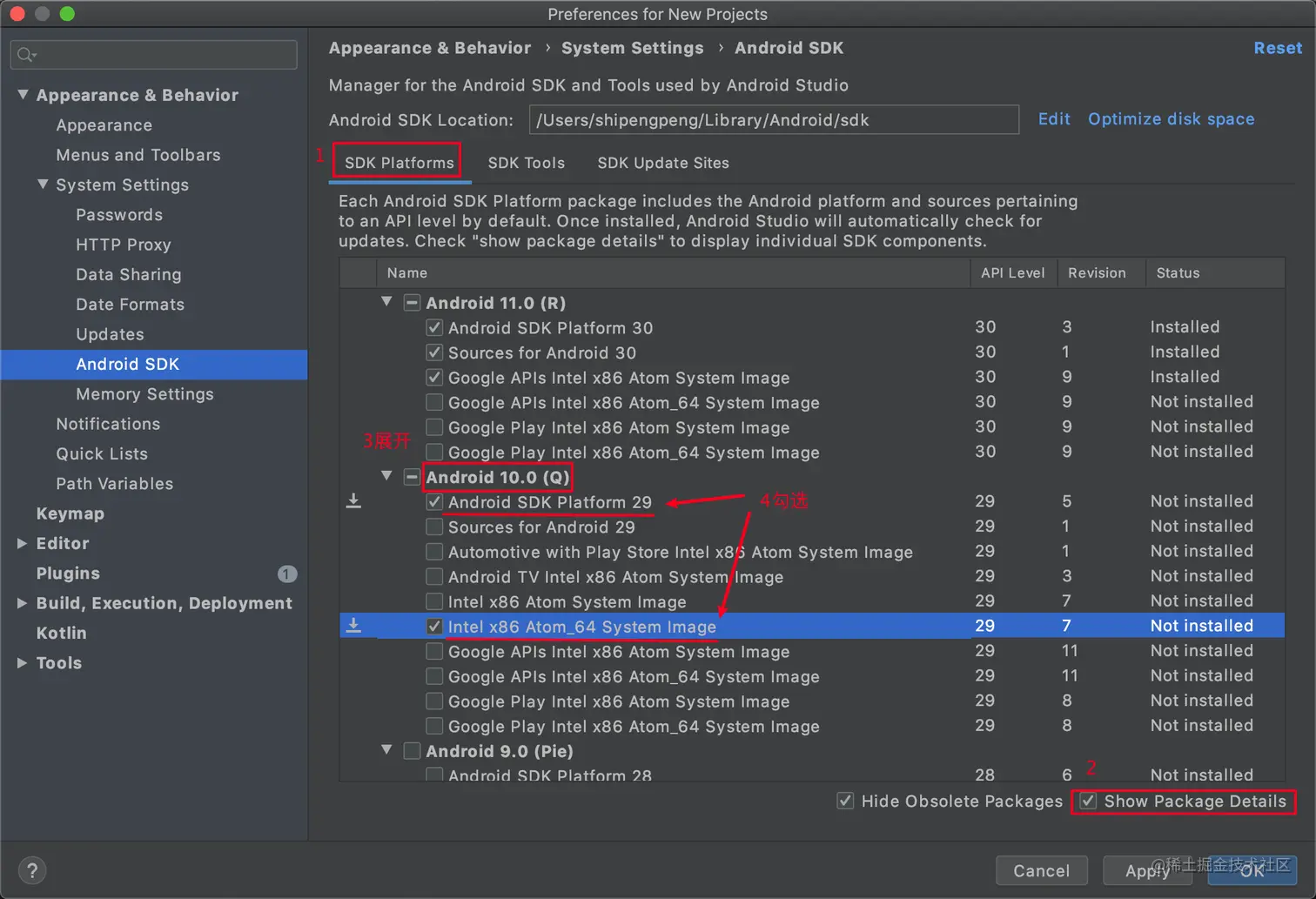Click download icon beside Android SDK Platform 29

pyautogui.click(x=353, y=501)
